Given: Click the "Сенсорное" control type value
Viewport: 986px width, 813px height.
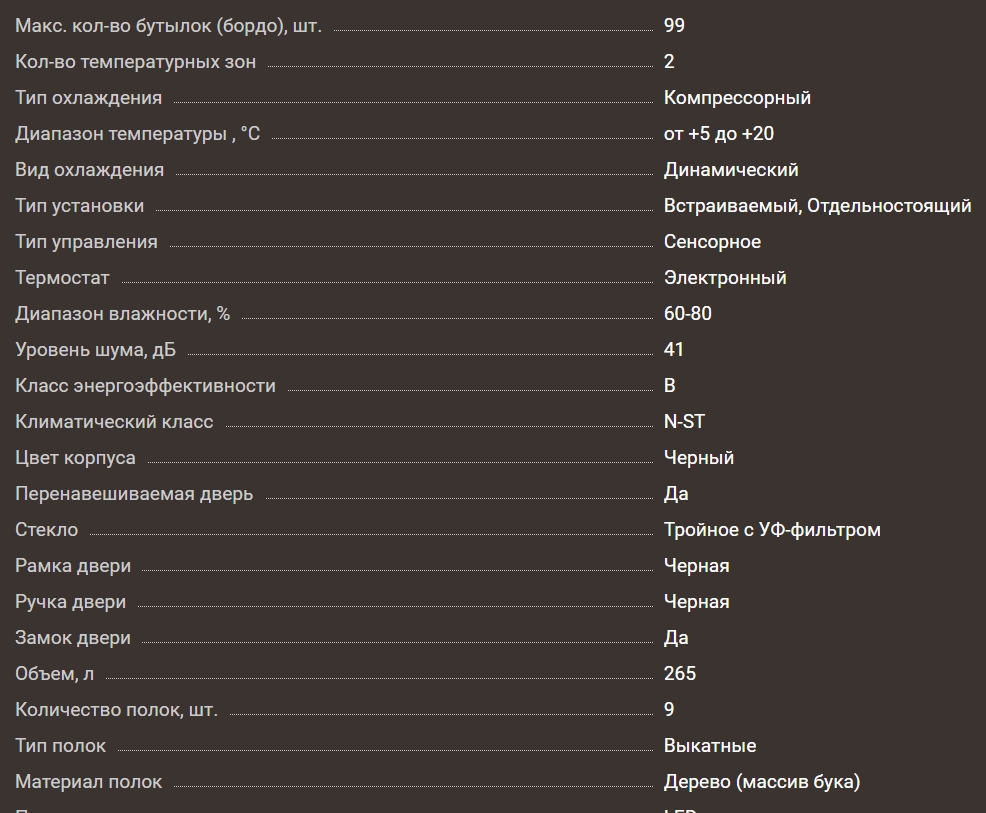Looking at the screenshot, I should (712, 242).
